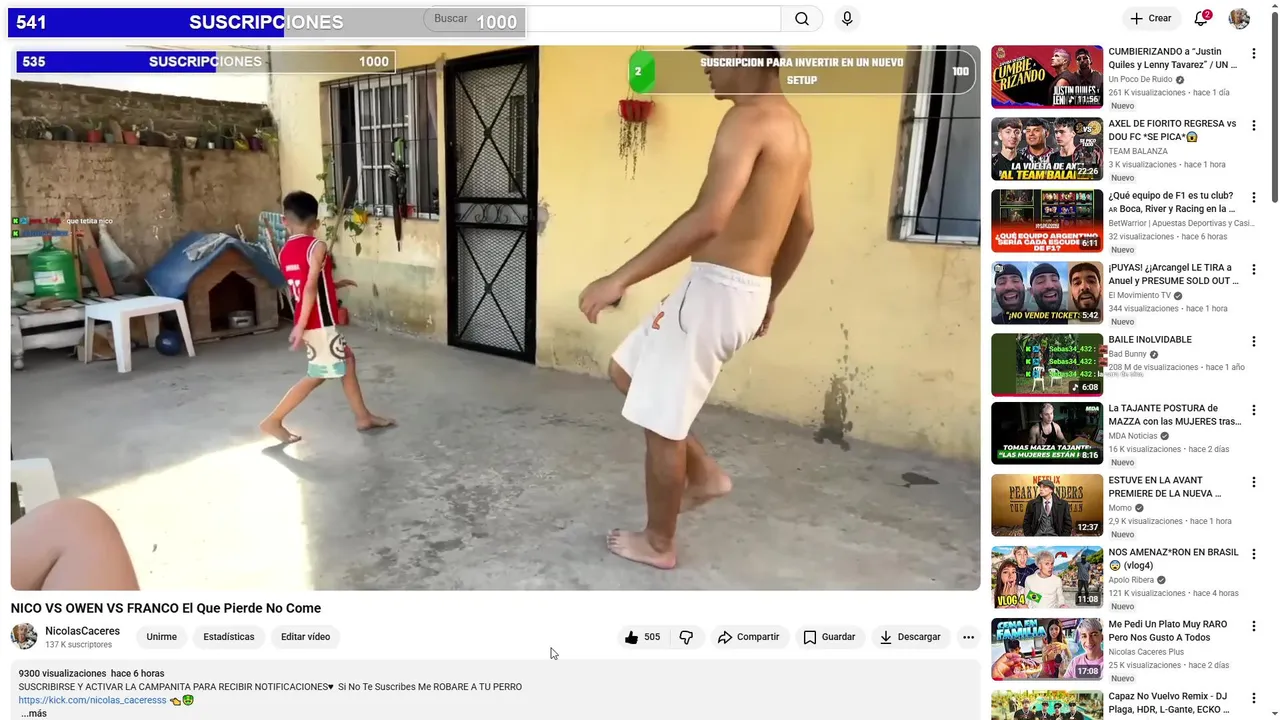
Task: Open options menu for CUMBIERIZANDO video
Action: 1254,54
